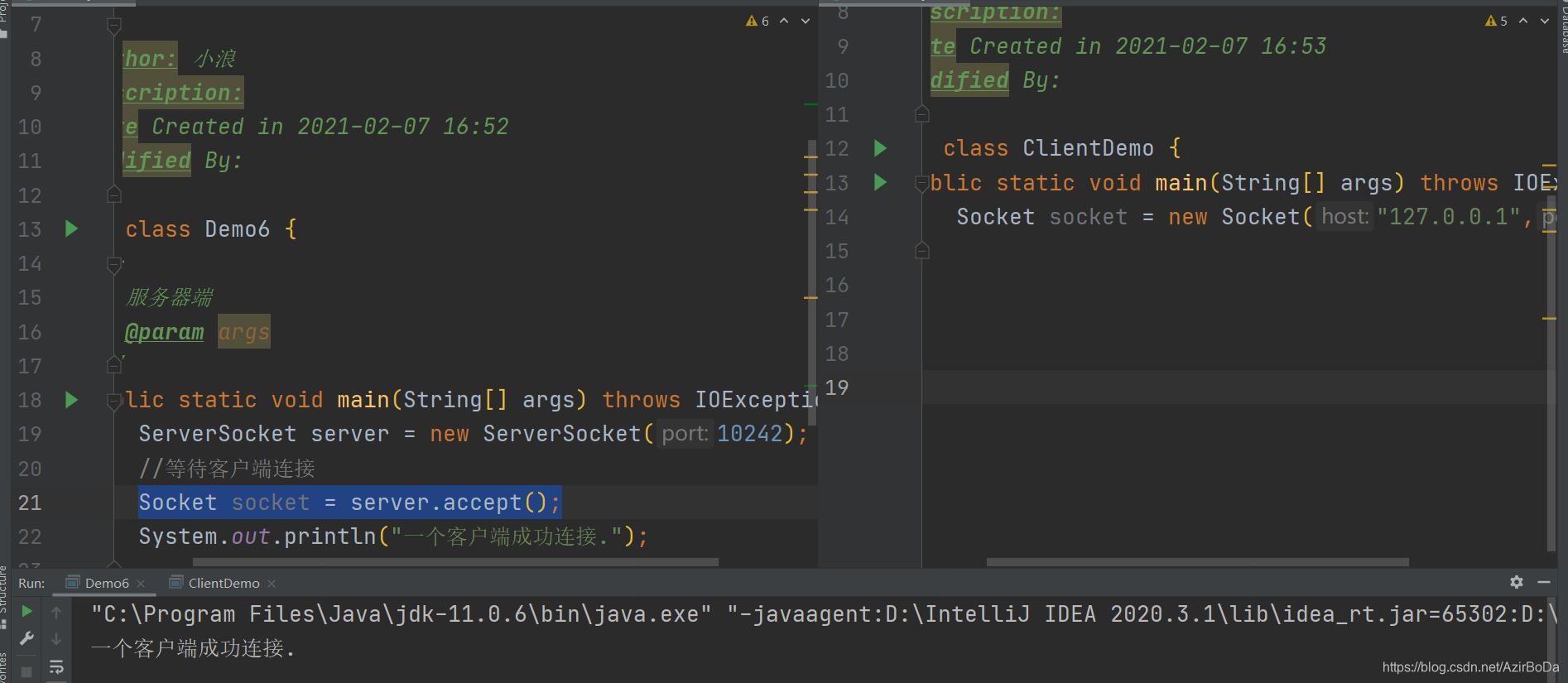Click console output 一个客户端成功连接.
The height and width of the screenshot is (683, 1568).
pyautogui.click(x=193, y=648)
